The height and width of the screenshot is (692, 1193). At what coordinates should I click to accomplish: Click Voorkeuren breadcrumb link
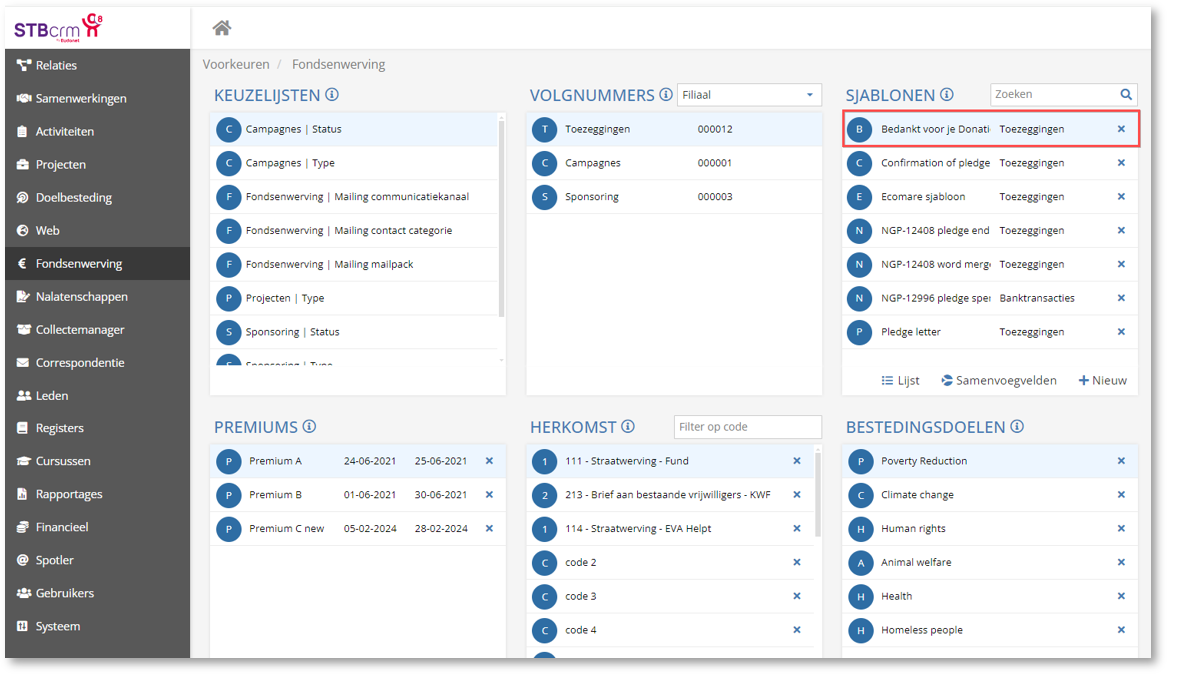(x=236, y=65)
